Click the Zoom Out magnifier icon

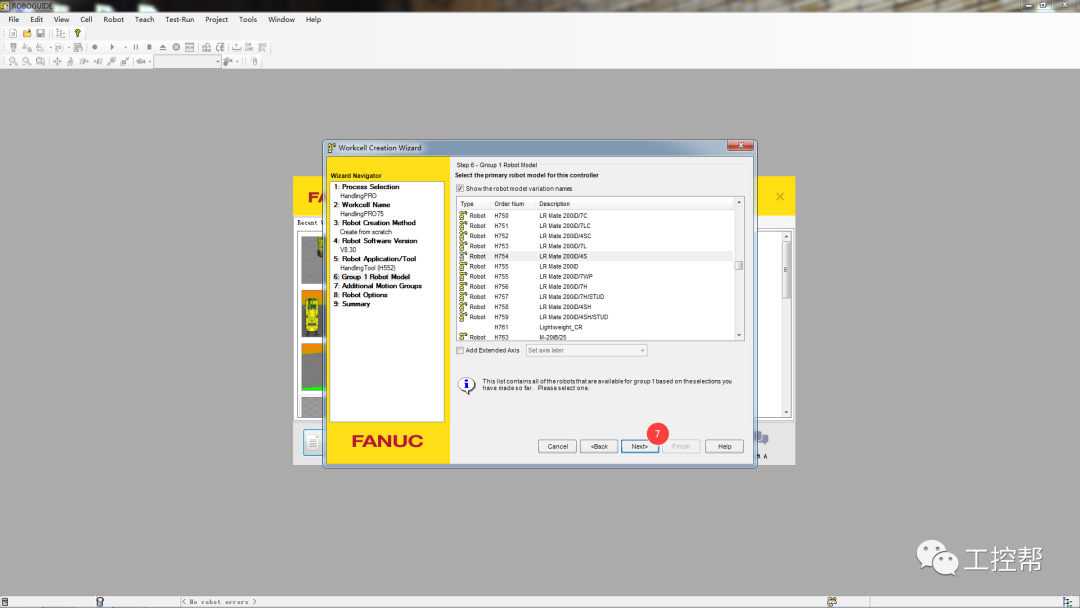click(27, 61)
